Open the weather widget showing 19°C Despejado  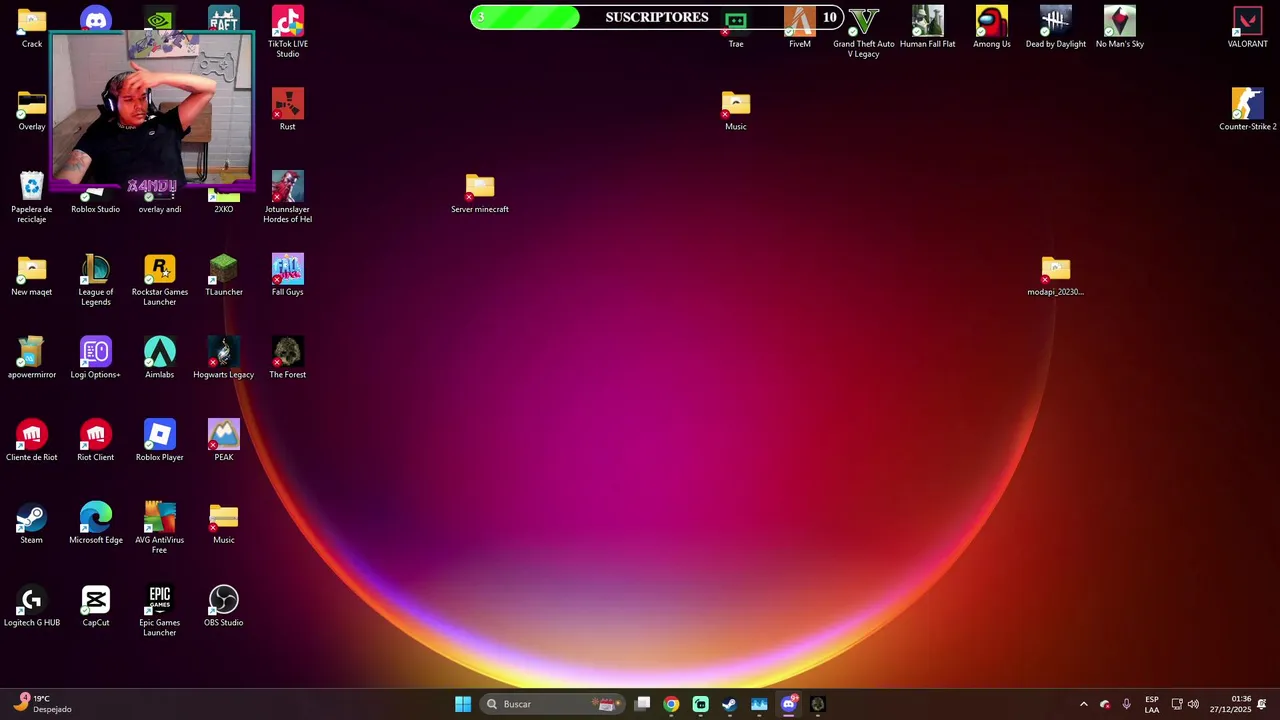pyautogui.click(x=42, y=704)
